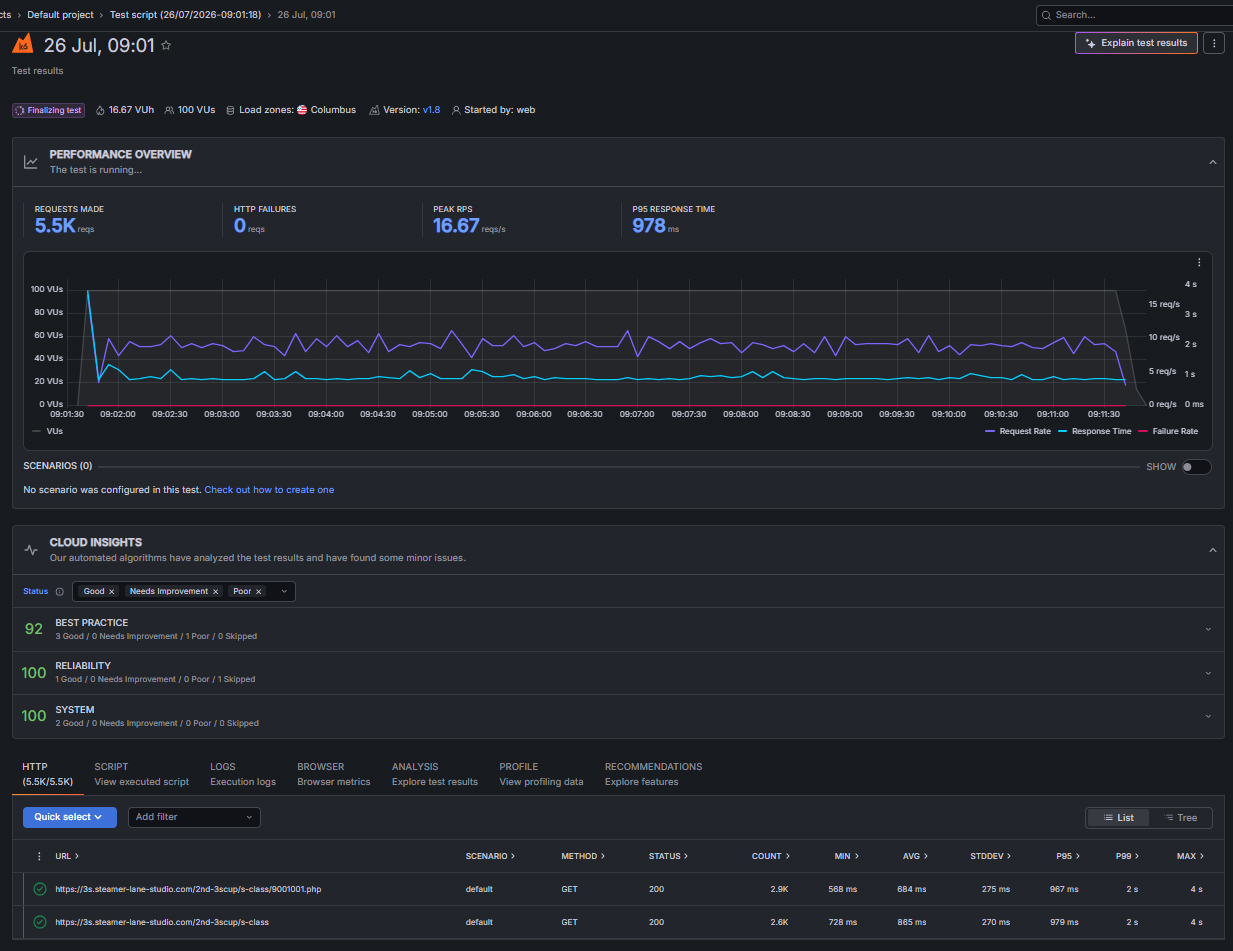Sort by the P95 column
1233x951 pixels.
tap(1067, 856)
